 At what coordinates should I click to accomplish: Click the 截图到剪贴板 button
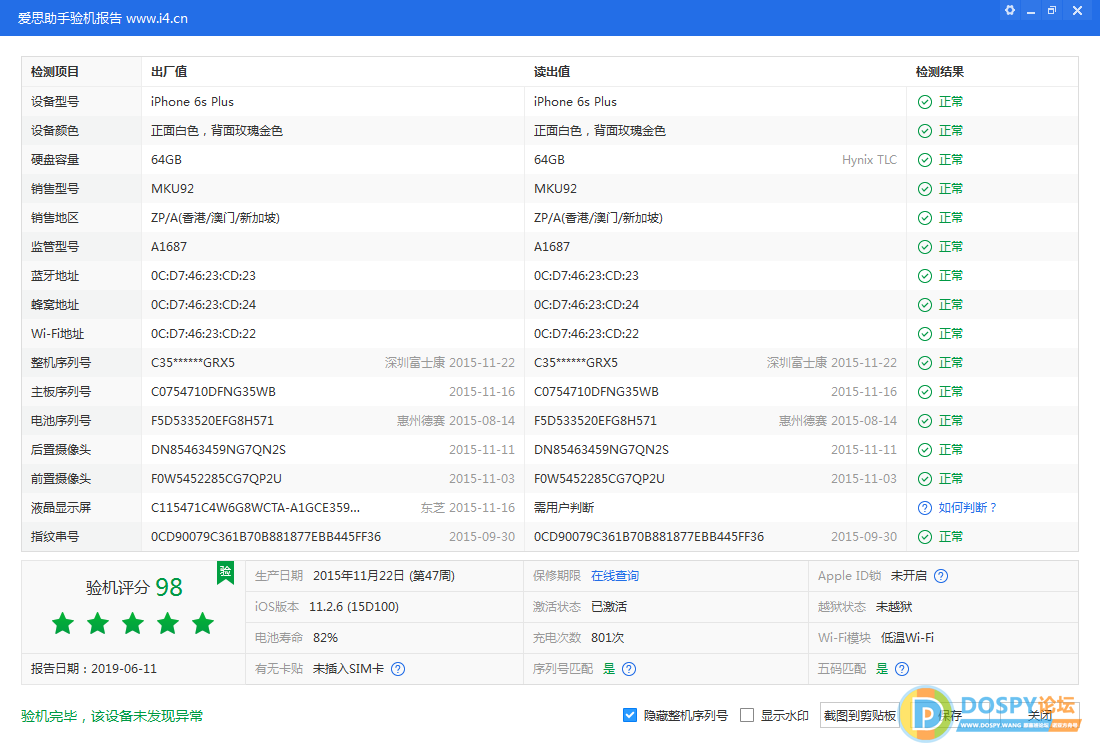[859, 715]
